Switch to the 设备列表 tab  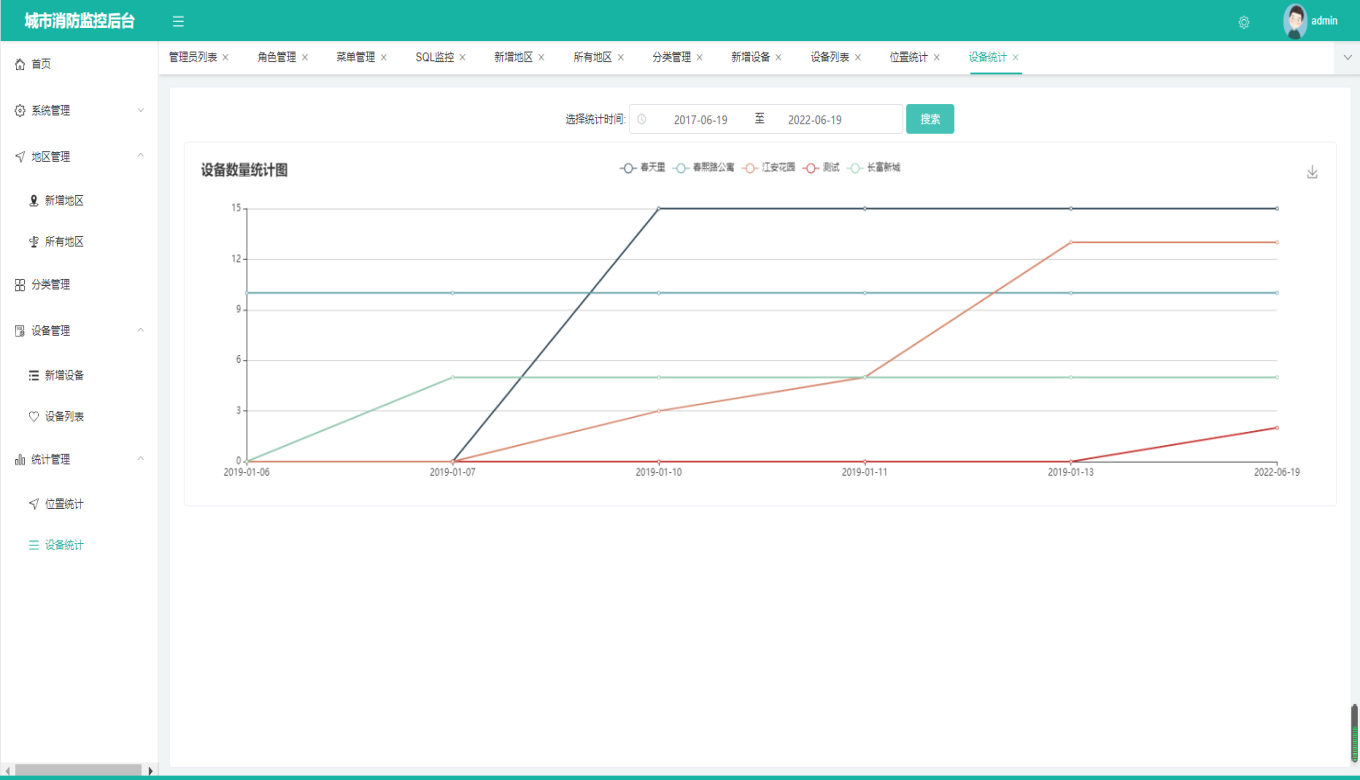[830, 57]
